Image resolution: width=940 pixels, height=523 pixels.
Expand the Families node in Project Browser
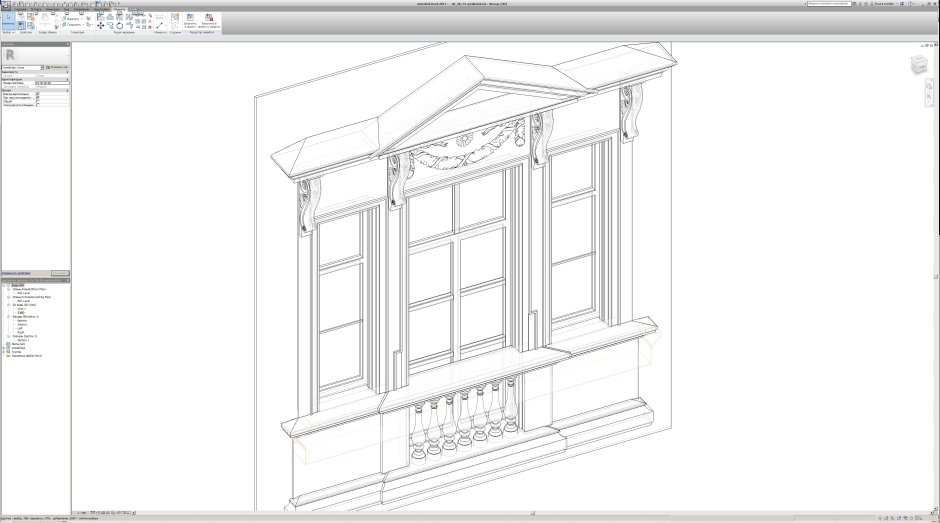(4, 349)
